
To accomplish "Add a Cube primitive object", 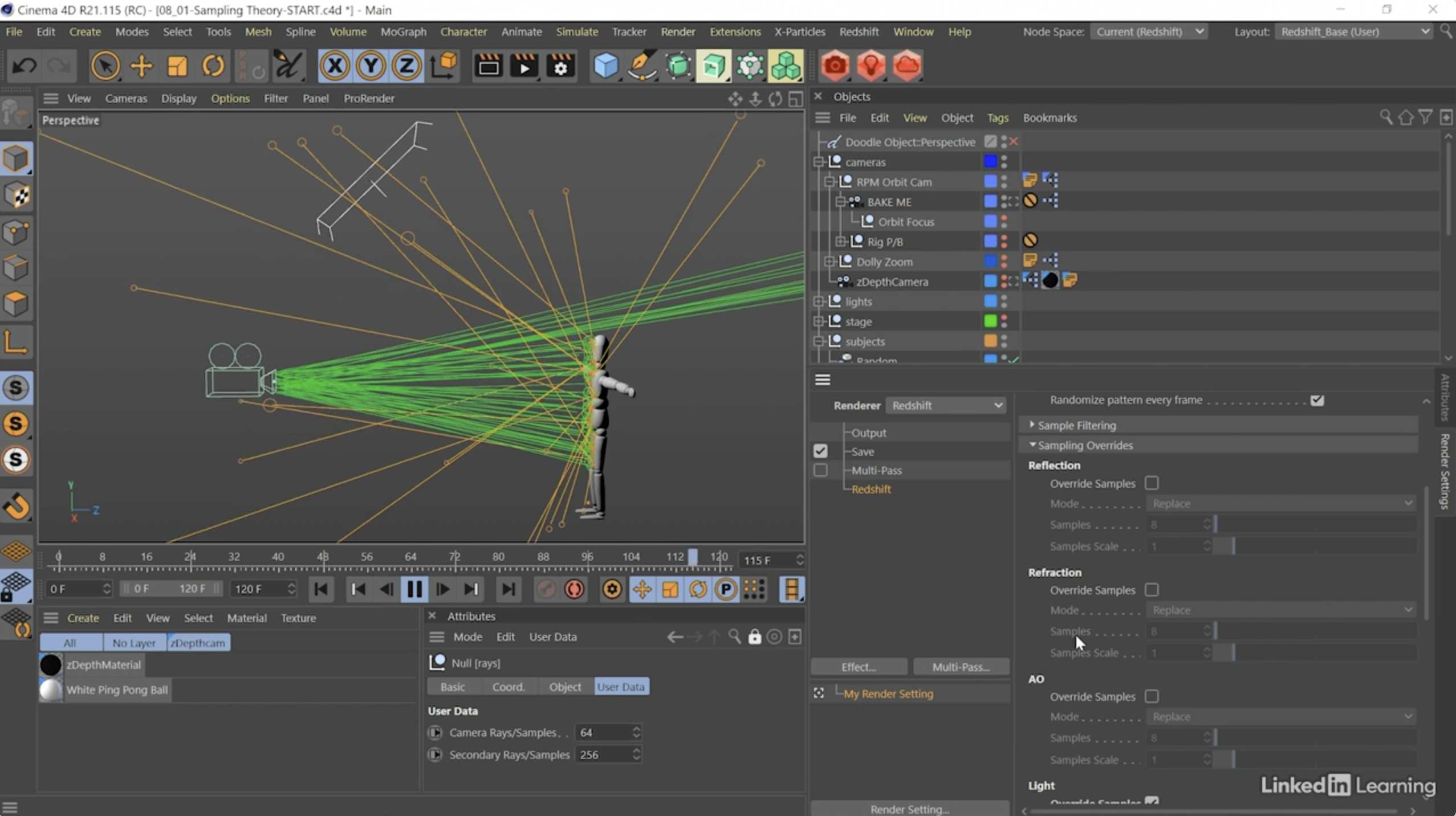I will (605, 66).
